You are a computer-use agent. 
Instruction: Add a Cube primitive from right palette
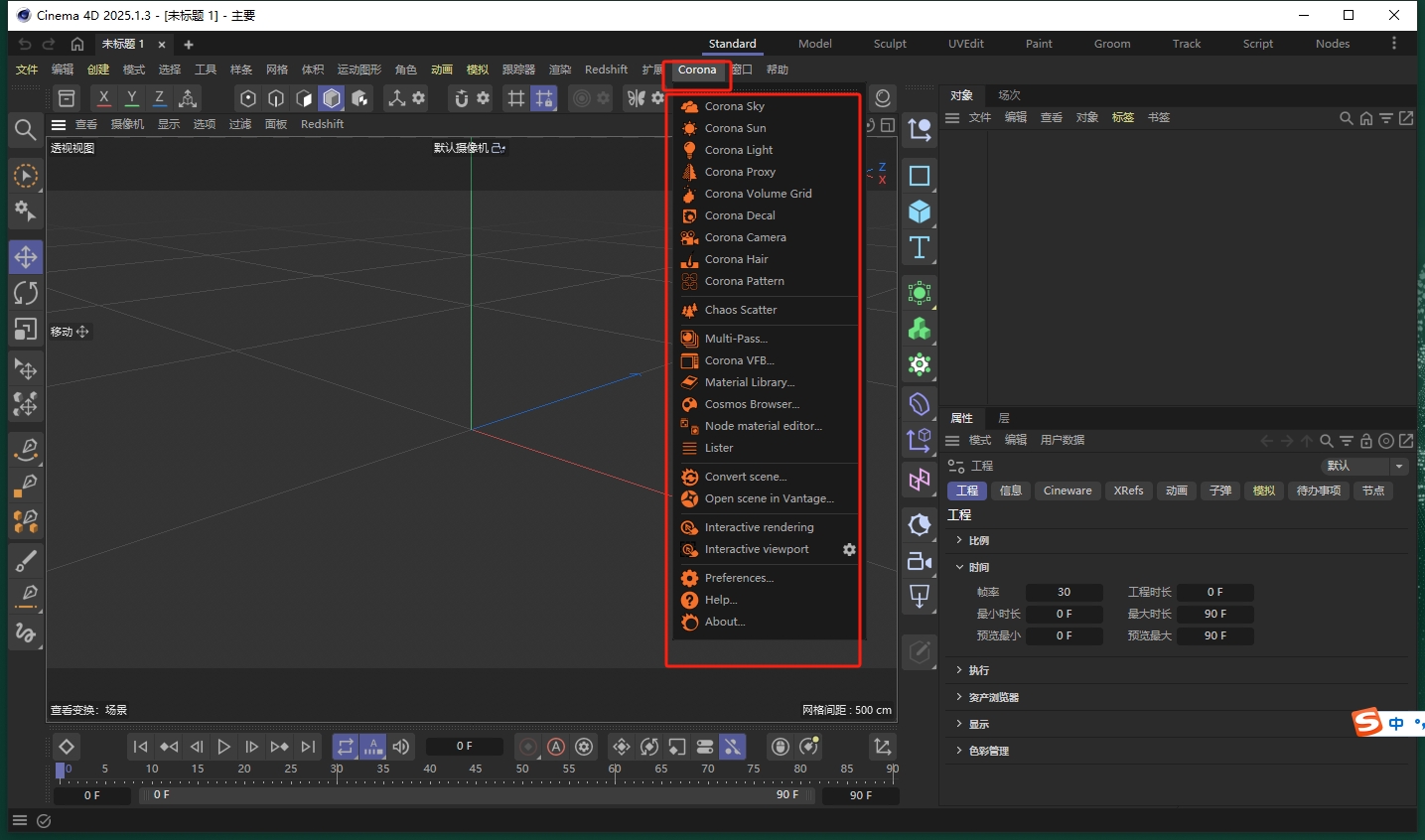pos(920,211)
